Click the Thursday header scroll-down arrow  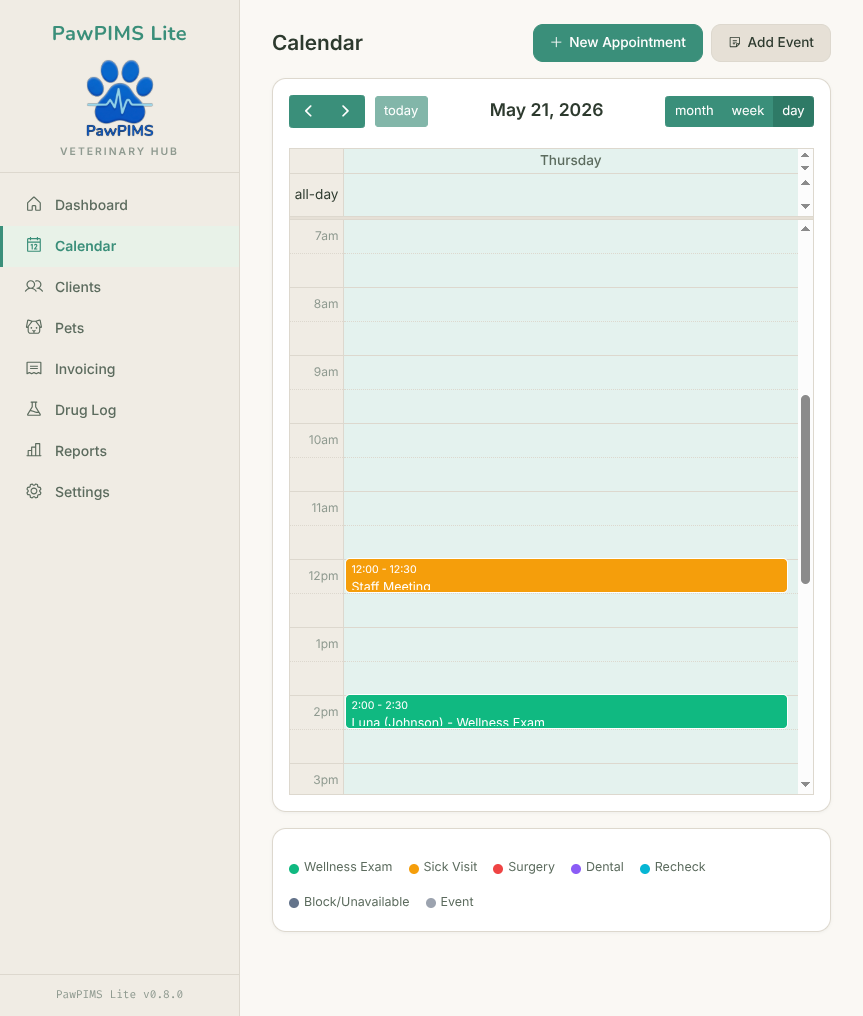click(805, 167)
